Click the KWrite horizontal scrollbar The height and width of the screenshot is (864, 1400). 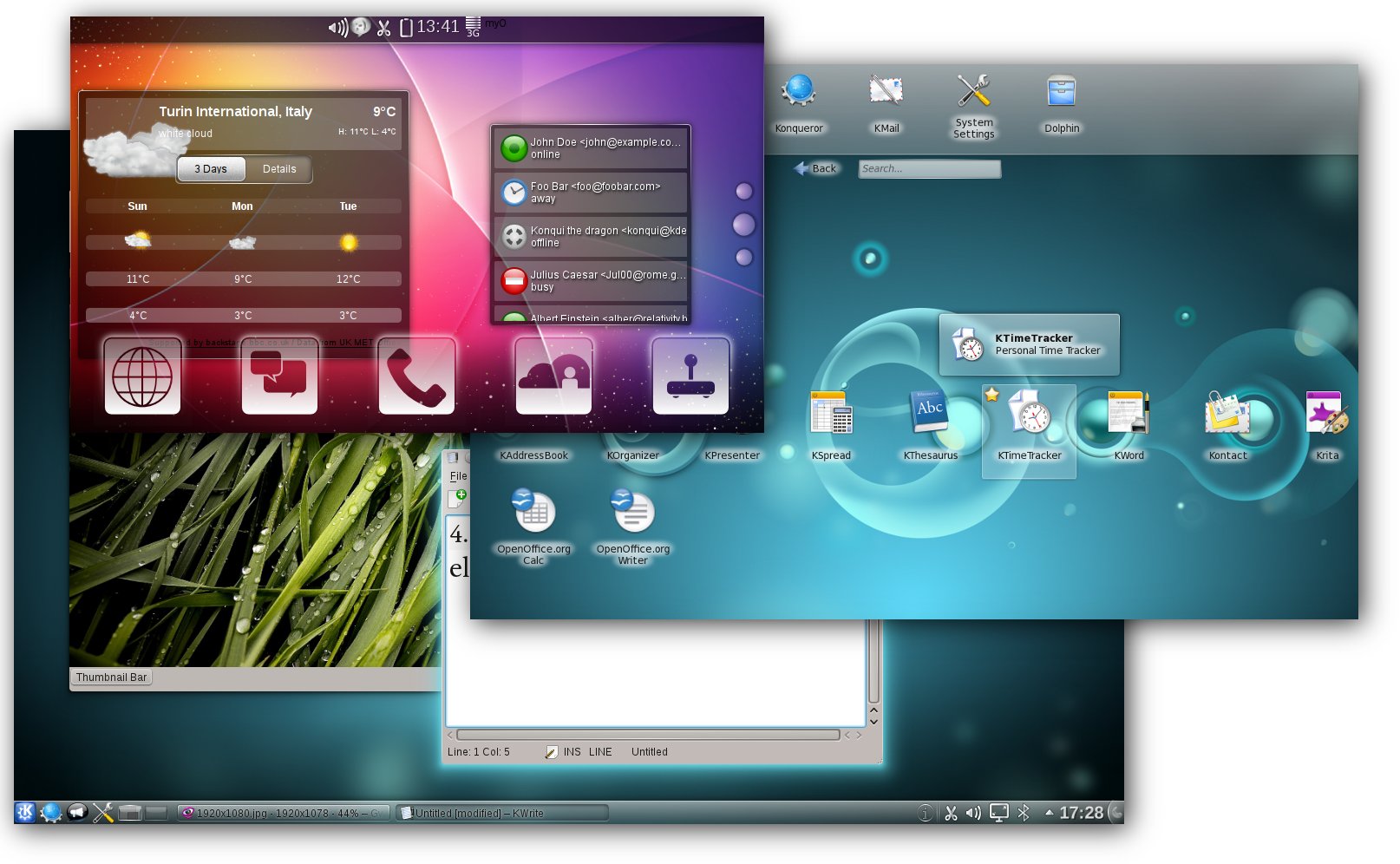pos(648,735)
